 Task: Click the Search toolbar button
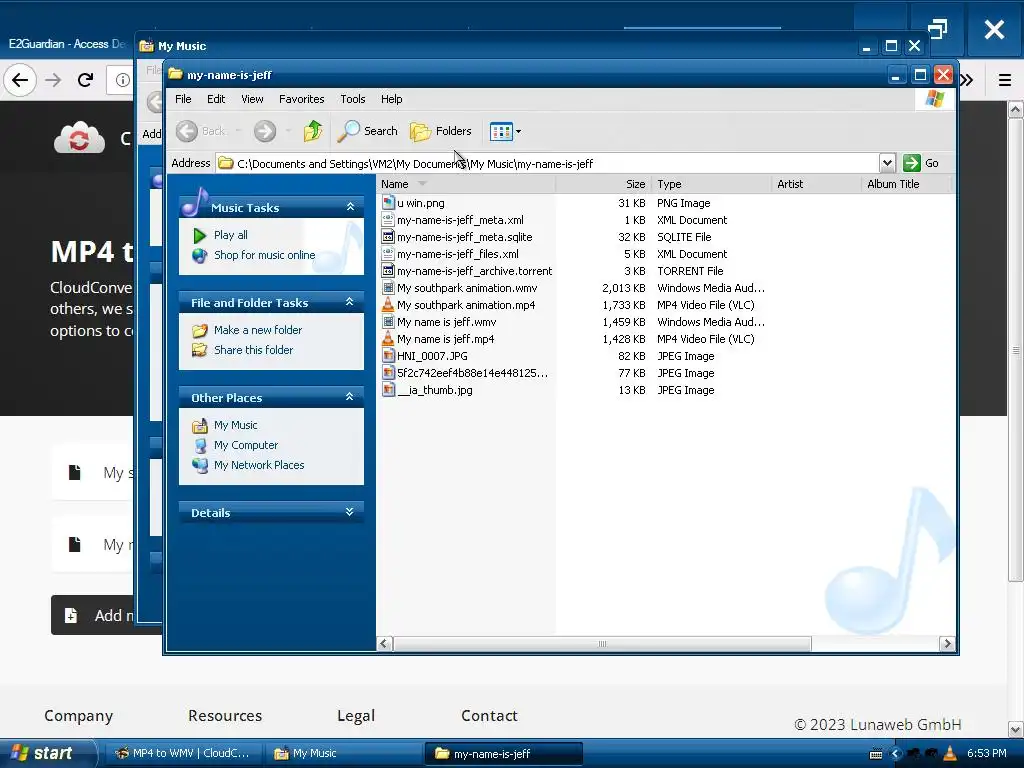point(368,131)
